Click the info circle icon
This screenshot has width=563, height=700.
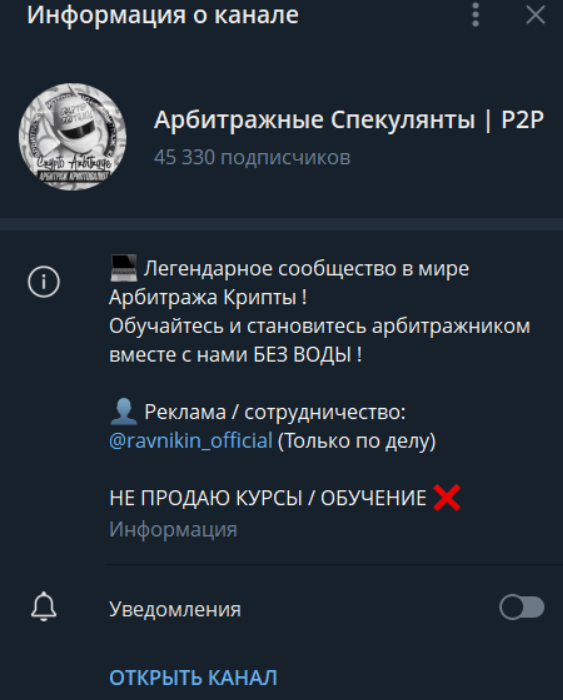[44, 282]
